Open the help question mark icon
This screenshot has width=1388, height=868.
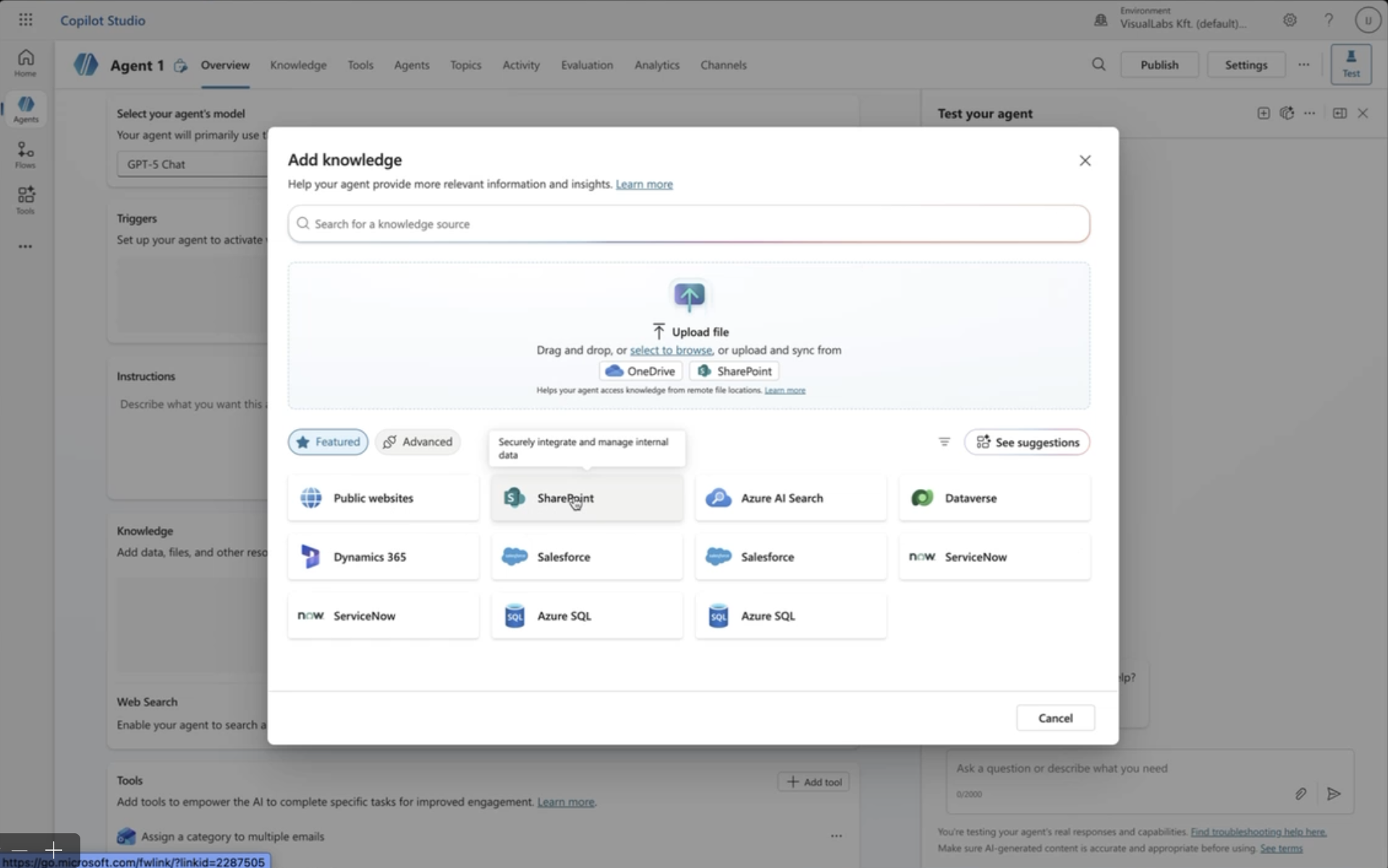1329,20
